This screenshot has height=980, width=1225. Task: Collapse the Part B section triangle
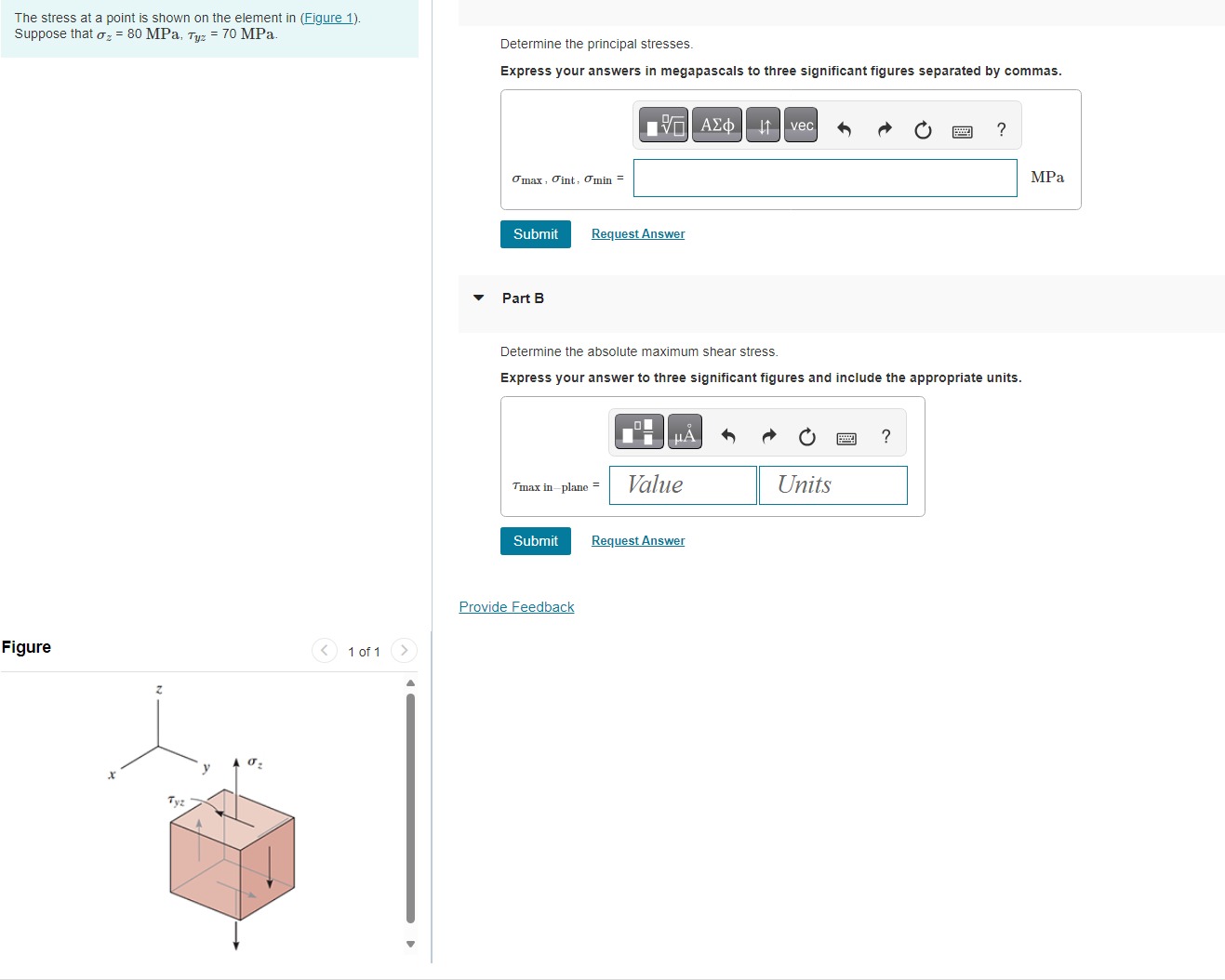(x=478, y=298)
